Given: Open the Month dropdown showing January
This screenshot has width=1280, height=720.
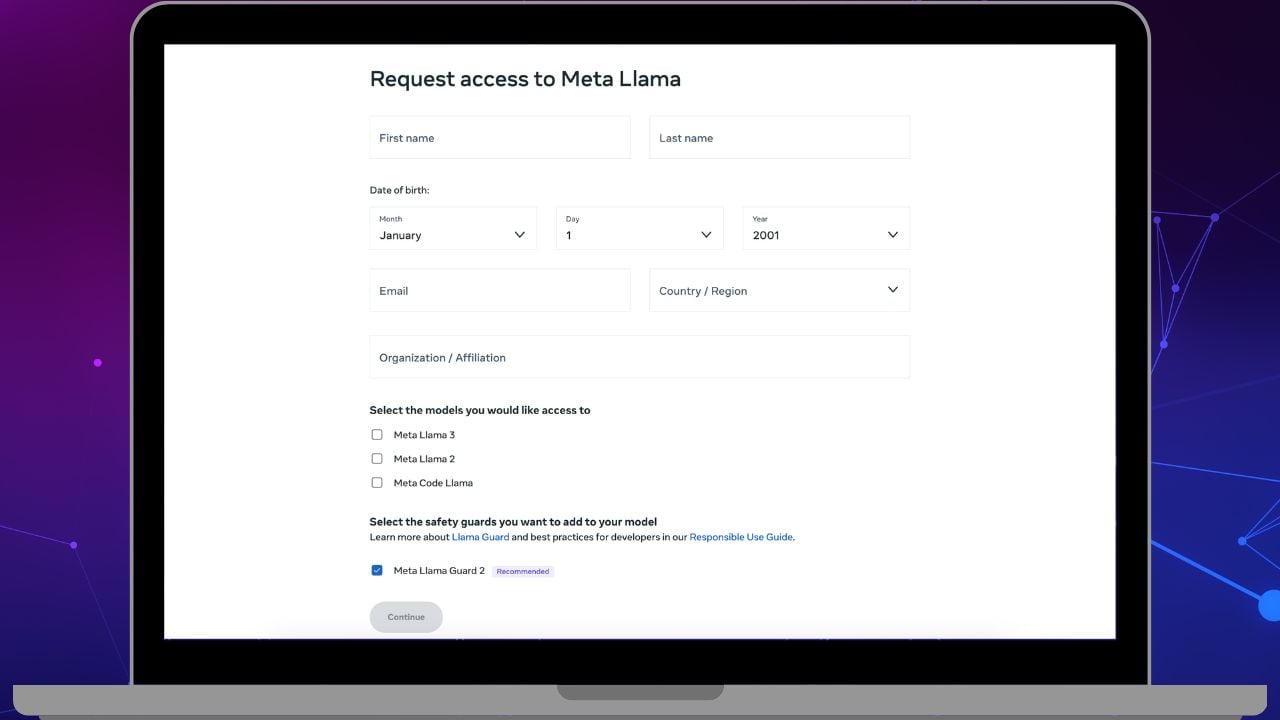Looking at the screenshot, I should (453, 228).
